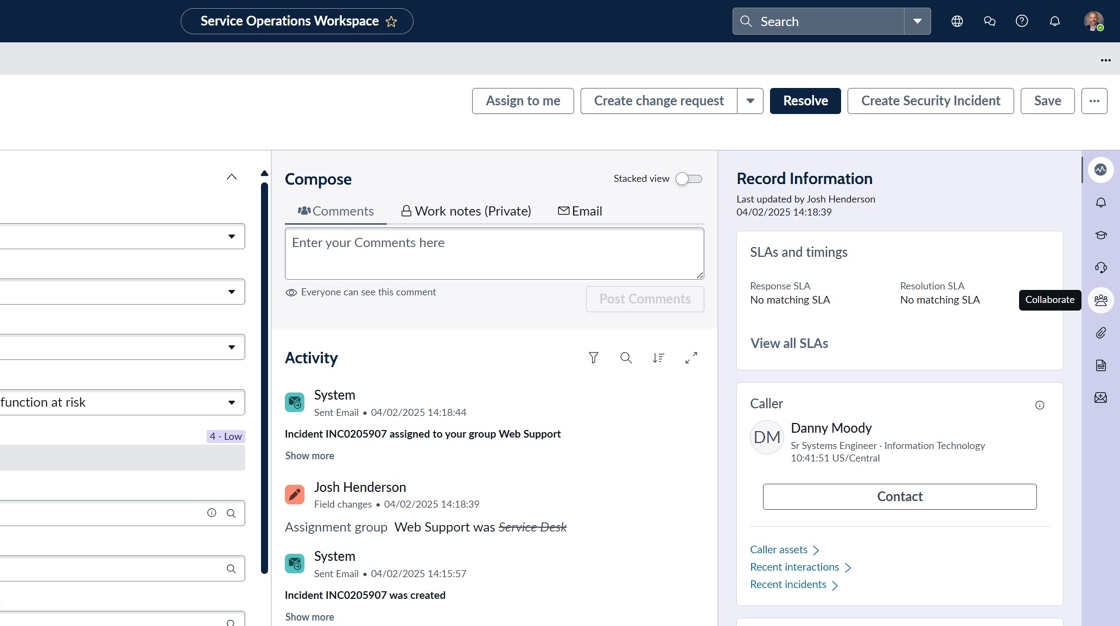This screenshot has height=626, width=1120.
Task: Click Service Operations Workspace title pill
Action: point(297,21)
